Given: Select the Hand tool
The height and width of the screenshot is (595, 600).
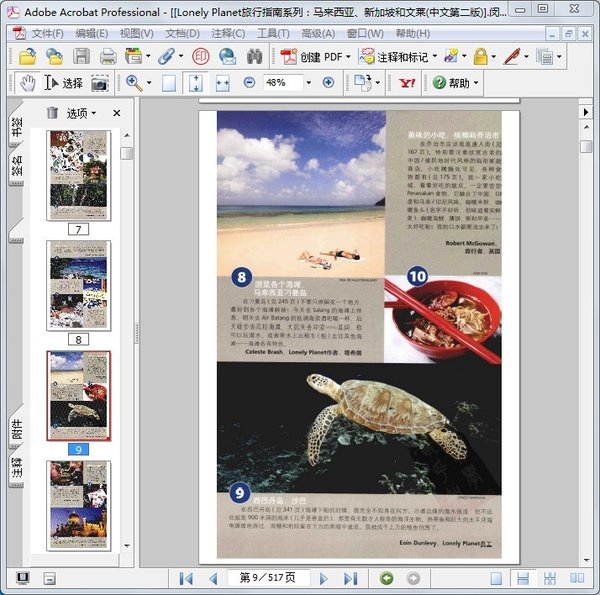Looking at the screenshot, I should coord(27,83).
